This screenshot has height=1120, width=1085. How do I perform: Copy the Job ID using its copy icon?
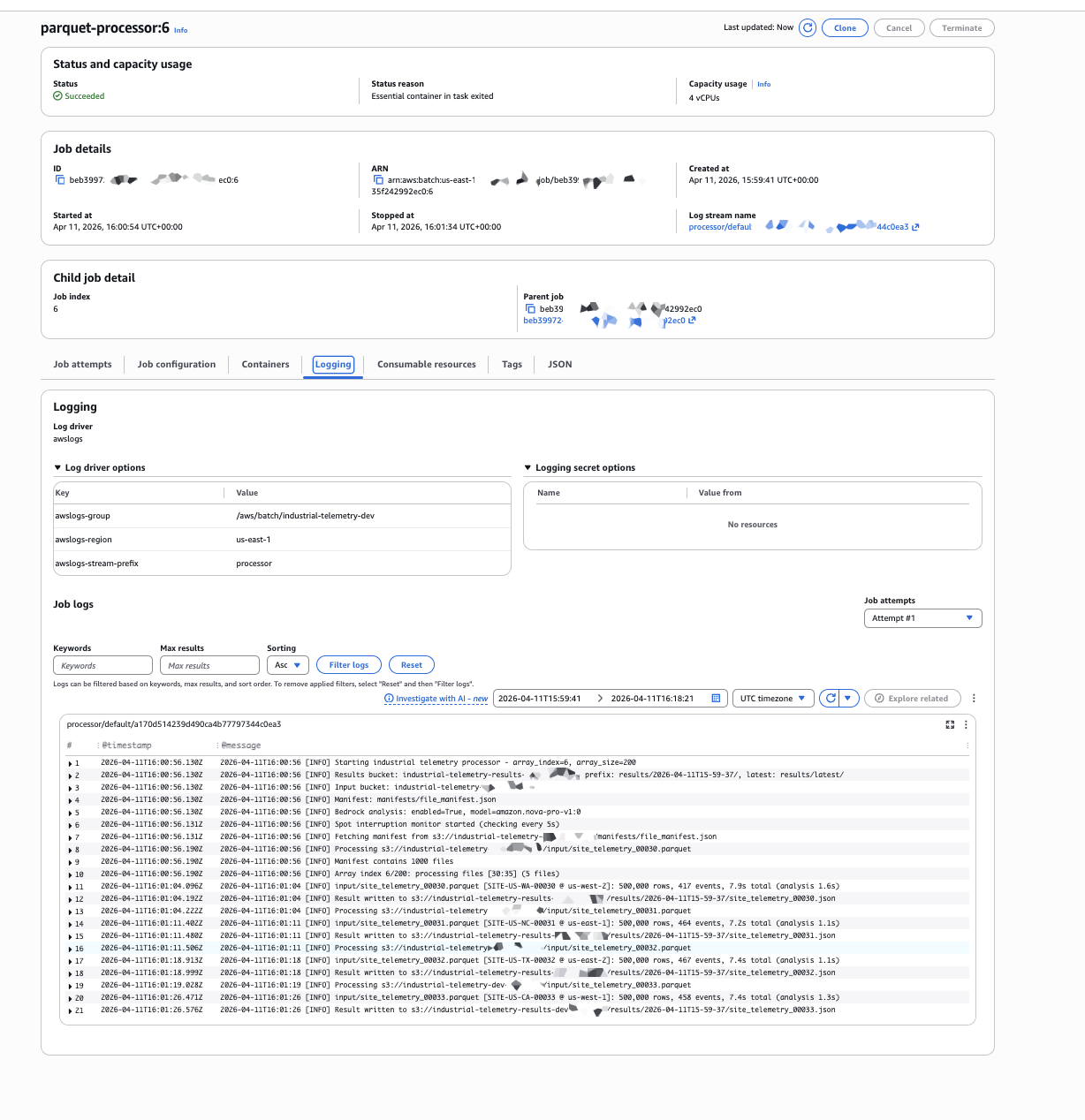(62, 178)
